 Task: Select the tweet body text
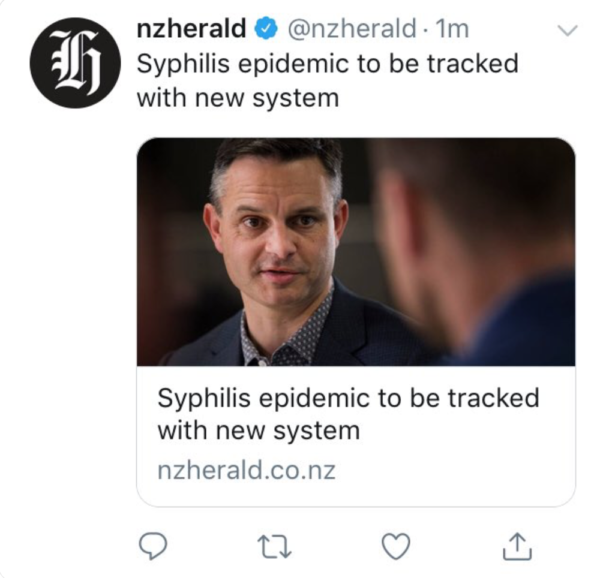[x=326, y=80]
